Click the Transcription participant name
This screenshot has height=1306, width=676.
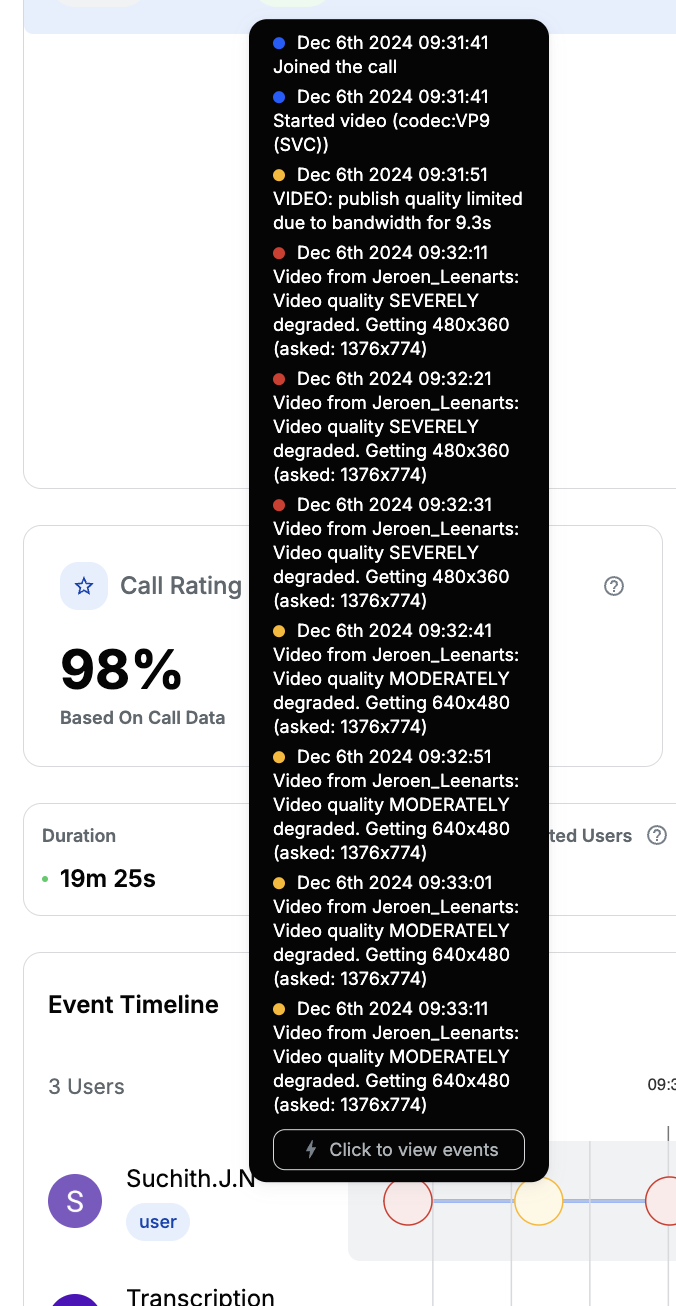tap(200, 1297)
